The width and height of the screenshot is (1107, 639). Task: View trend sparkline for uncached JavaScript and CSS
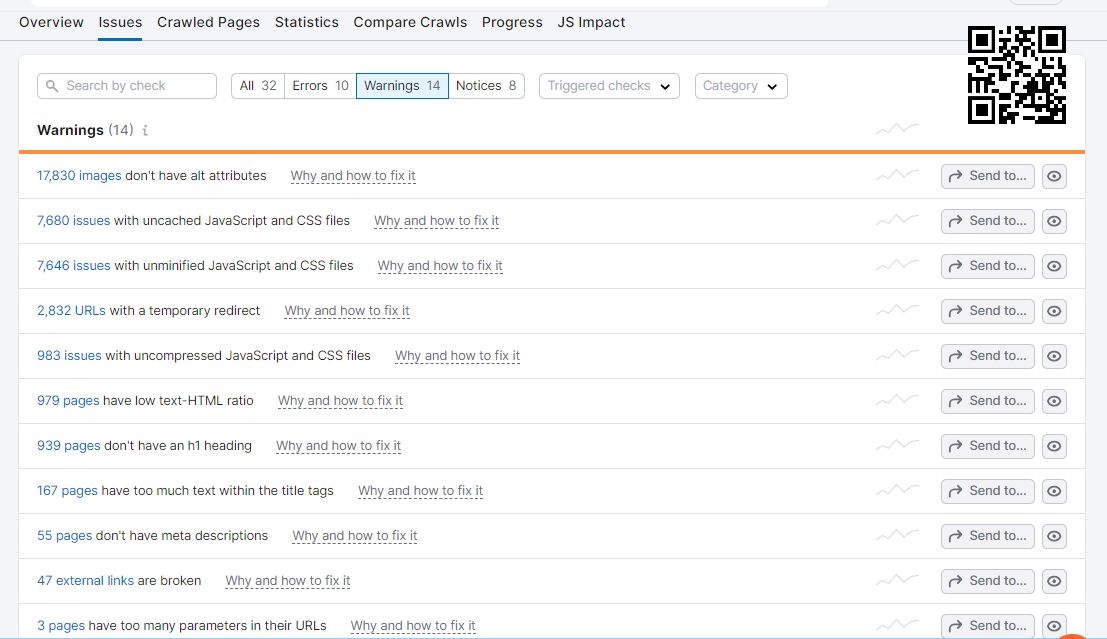coord(897,220)
